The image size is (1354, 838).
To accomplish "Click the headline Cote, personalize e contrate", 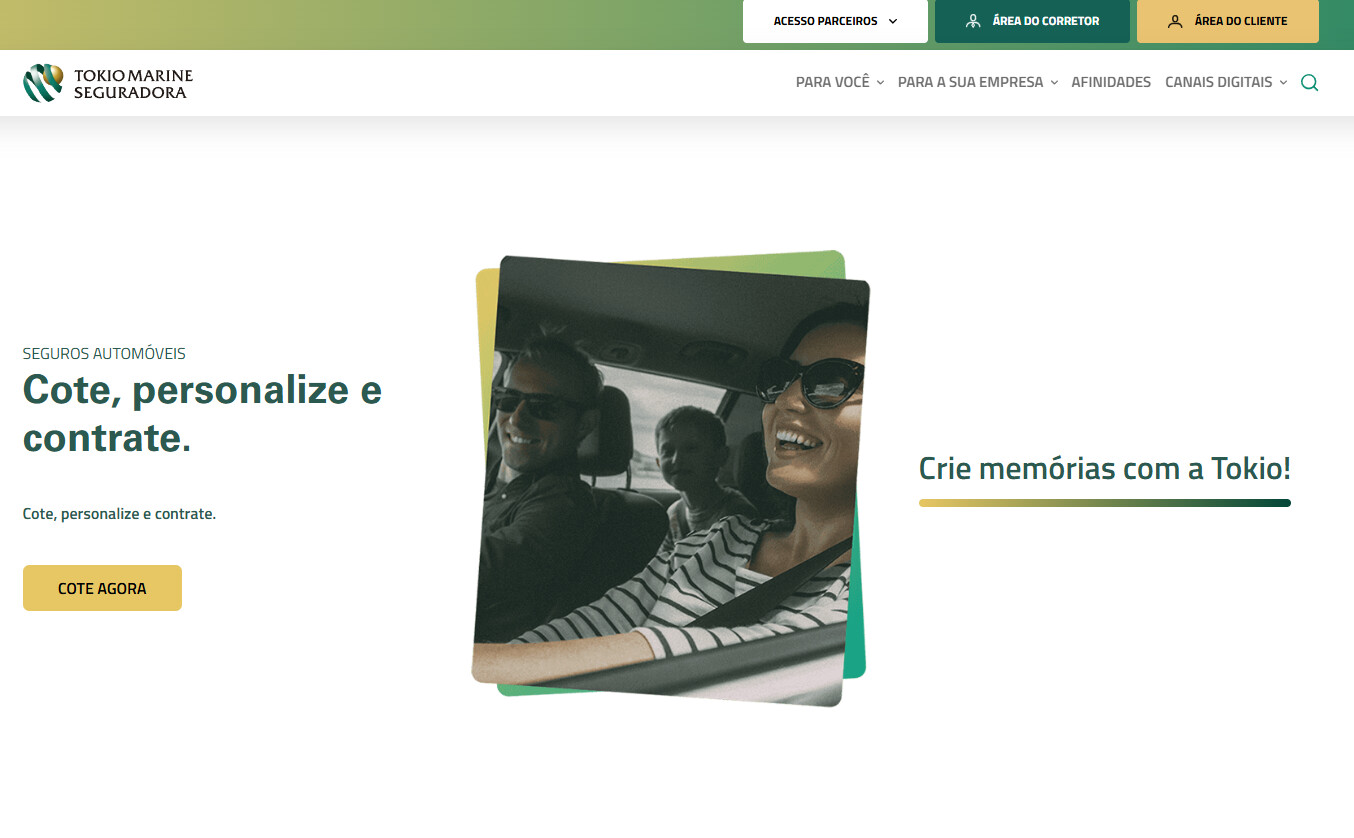I will click(202, 413).
